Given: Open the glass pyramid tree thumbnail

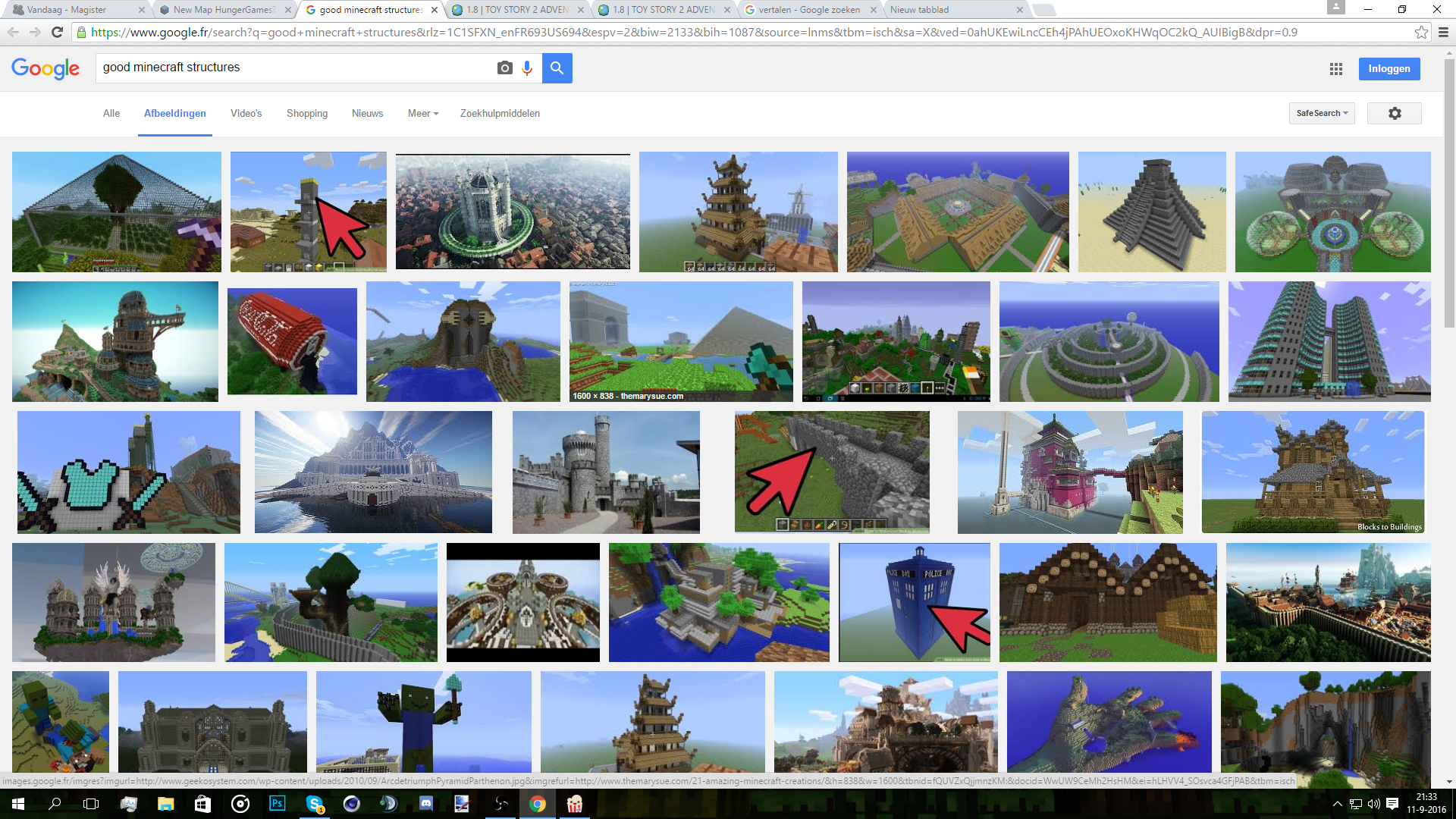Looking at the screenshot, I should [x=117, y=212].
